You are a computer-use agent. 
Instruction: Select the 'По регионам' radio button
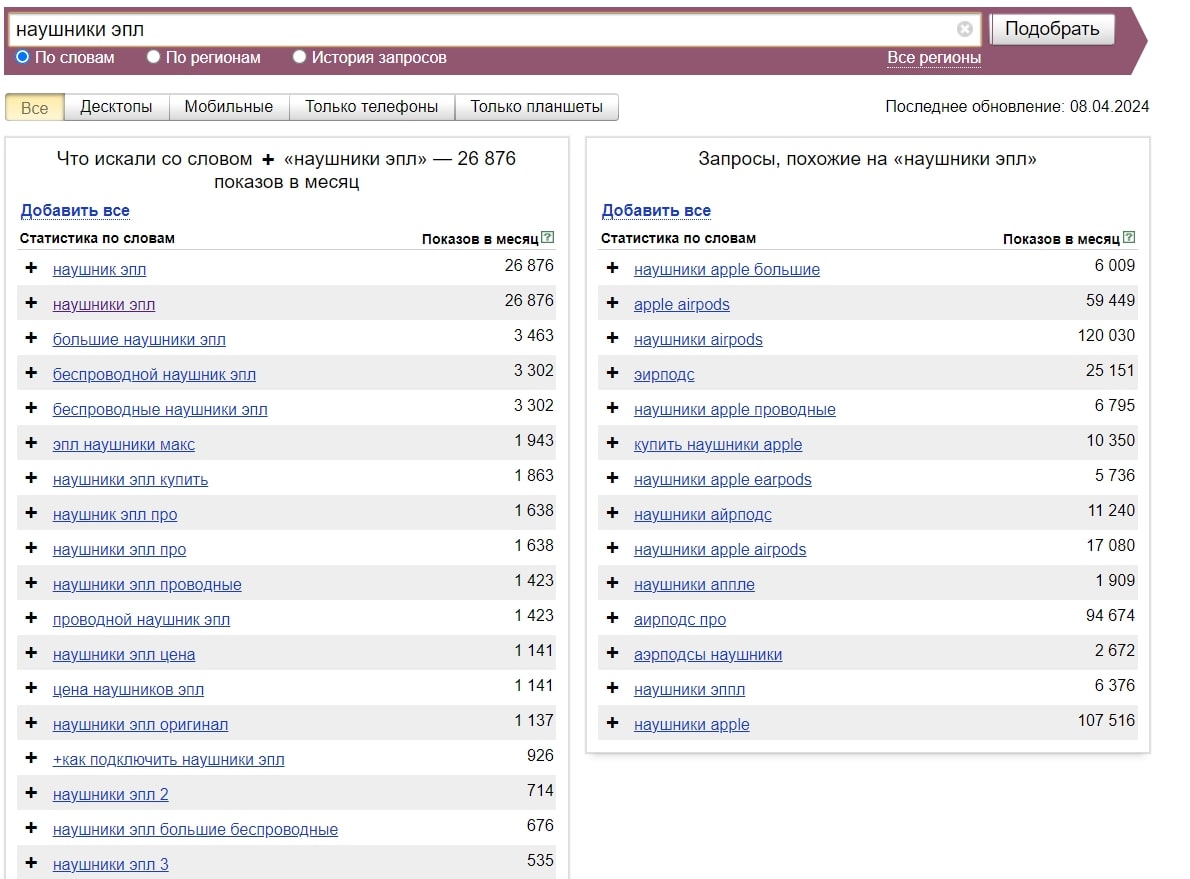click(x=153, y=57)
